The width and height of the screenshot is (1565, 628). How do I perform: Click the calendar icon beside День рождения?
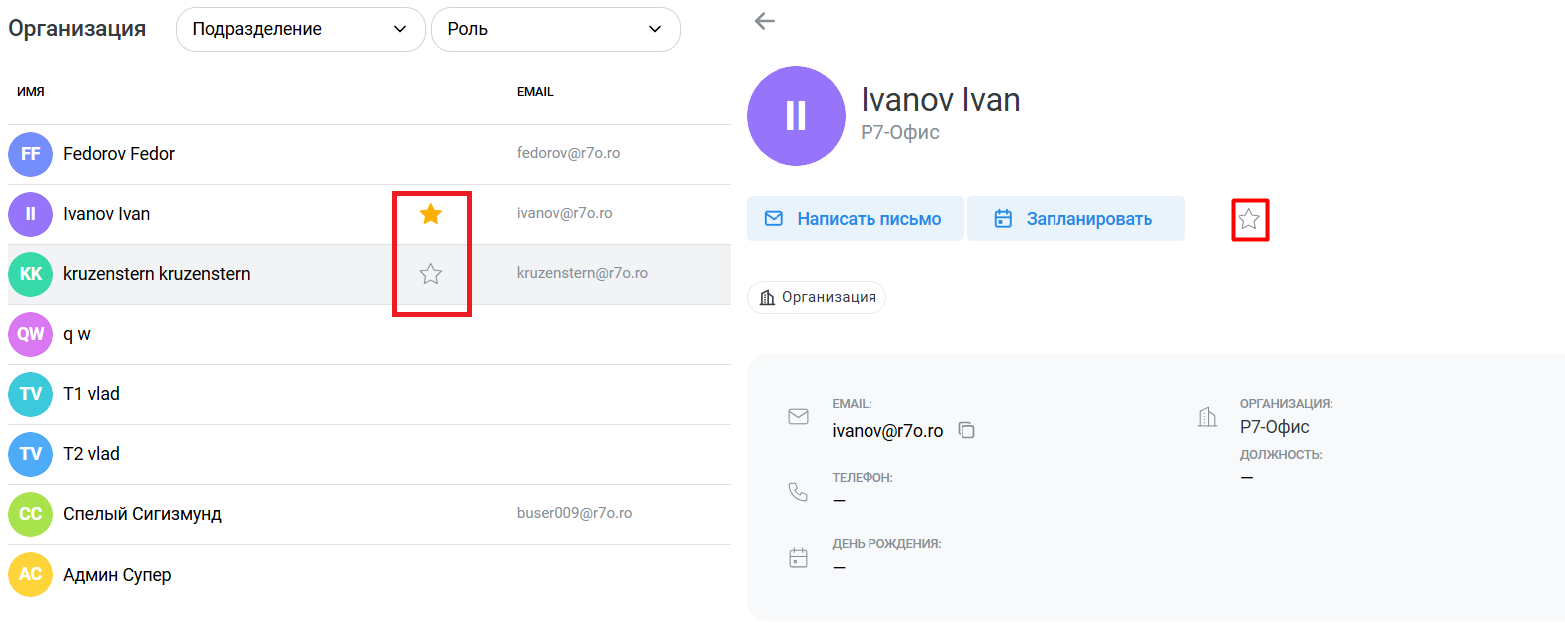[x=798, y=557]
